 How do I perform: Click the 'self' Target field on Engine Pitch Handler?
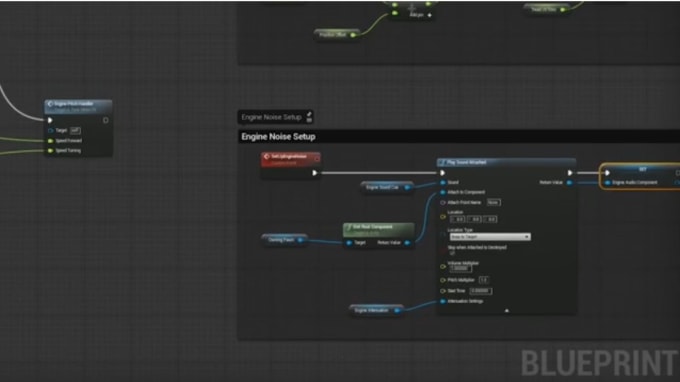(x=75, y=131)
